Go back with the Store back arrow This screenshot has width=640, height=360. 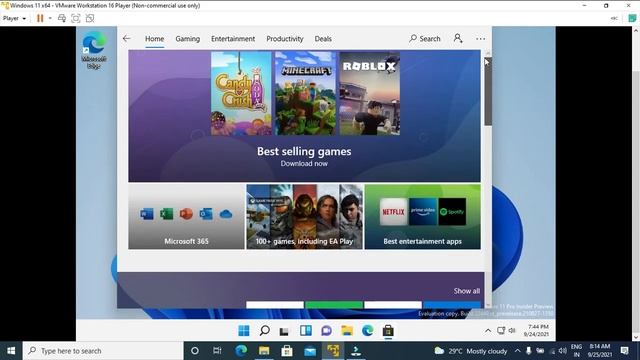click(x=127, y=38)
